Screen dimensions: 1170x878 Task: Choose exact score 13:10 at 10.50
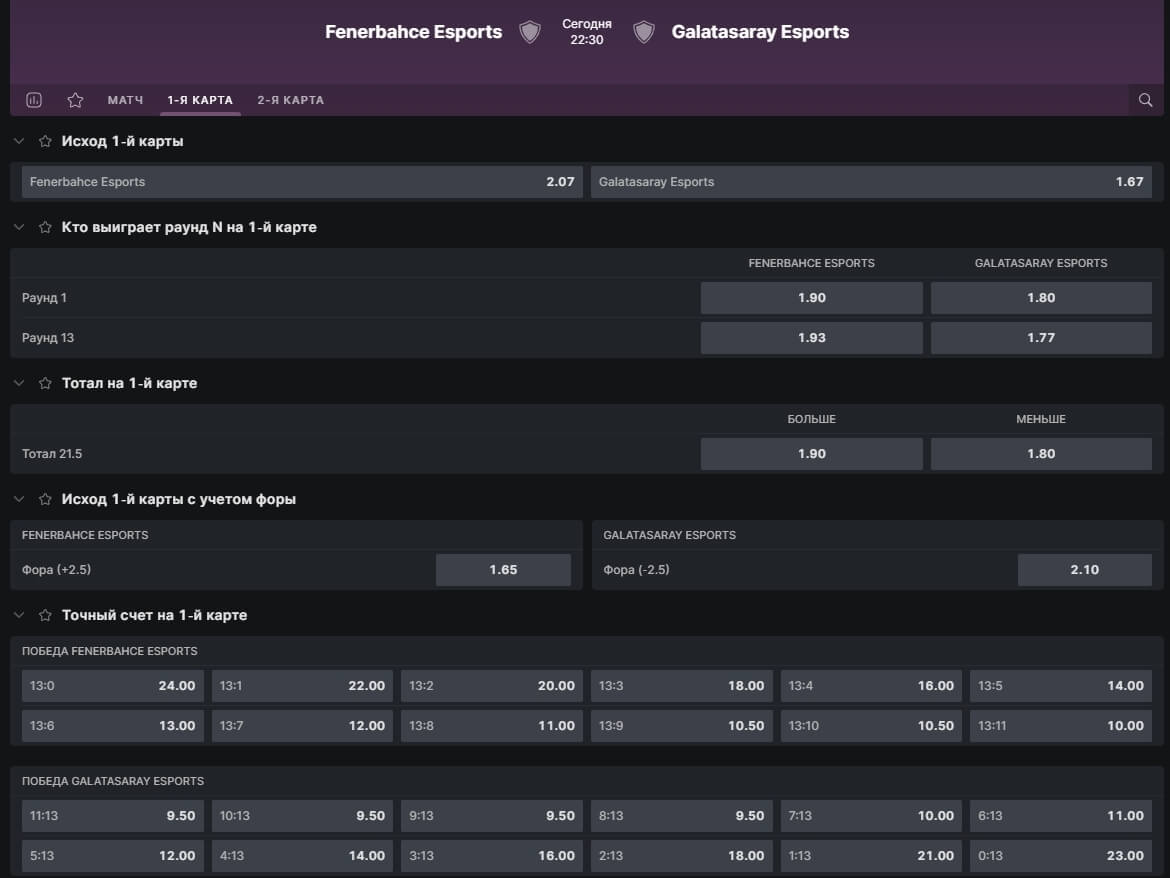coord(871,726)
